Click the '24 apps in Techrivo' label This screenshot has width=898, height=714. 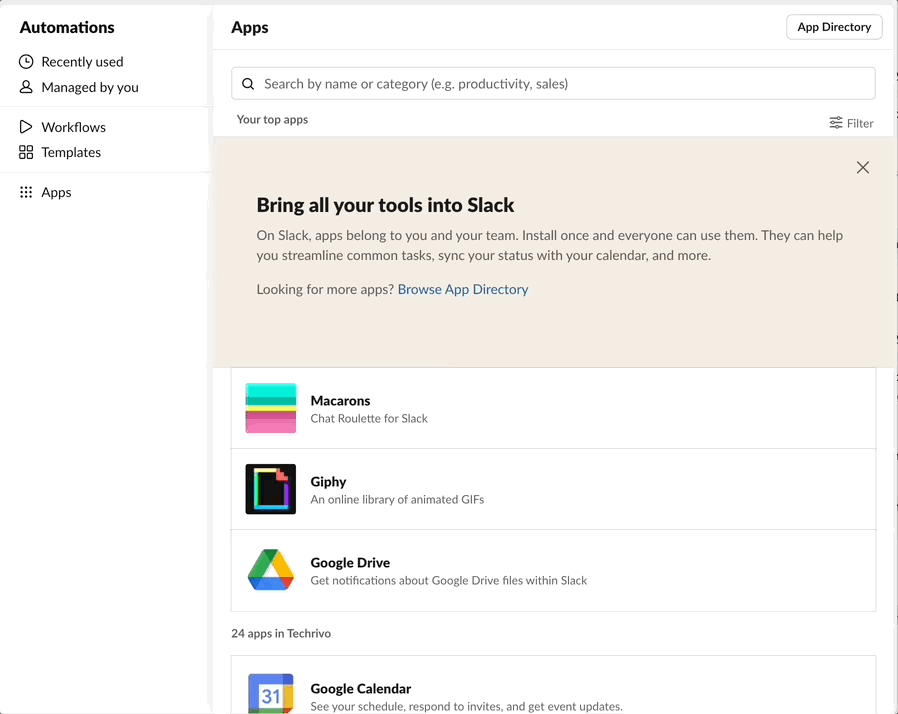point(281,633)
